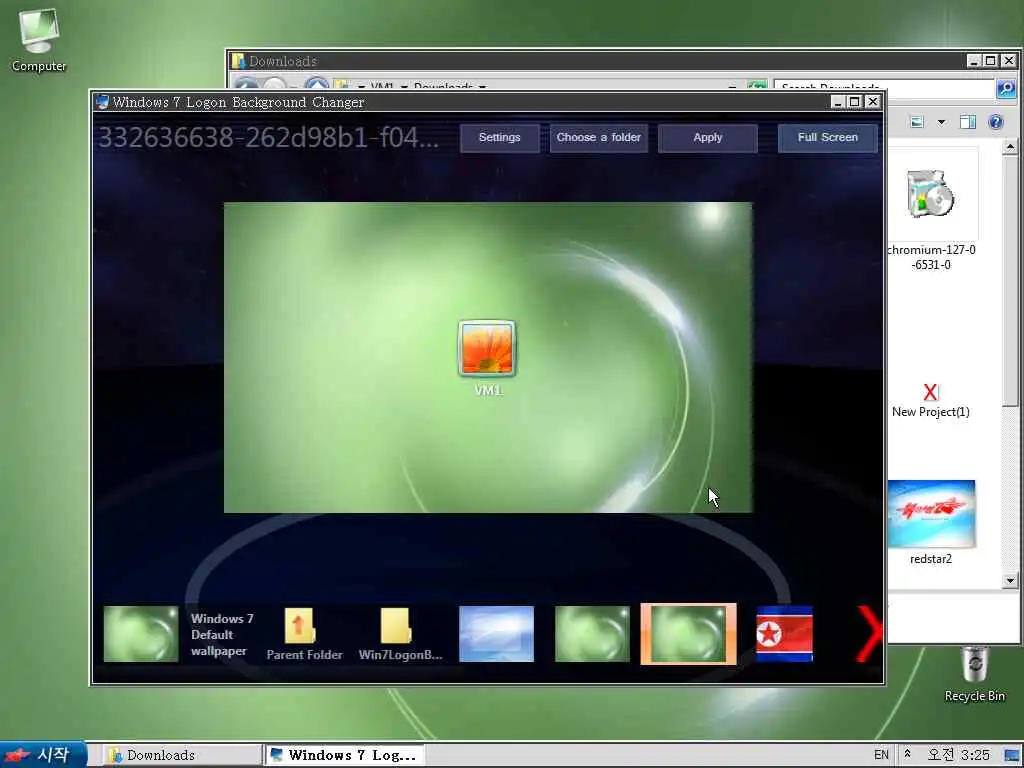Click the search button in Downloads window
This screenshot has width=1024, height=768.
(x=1006, y=88)
